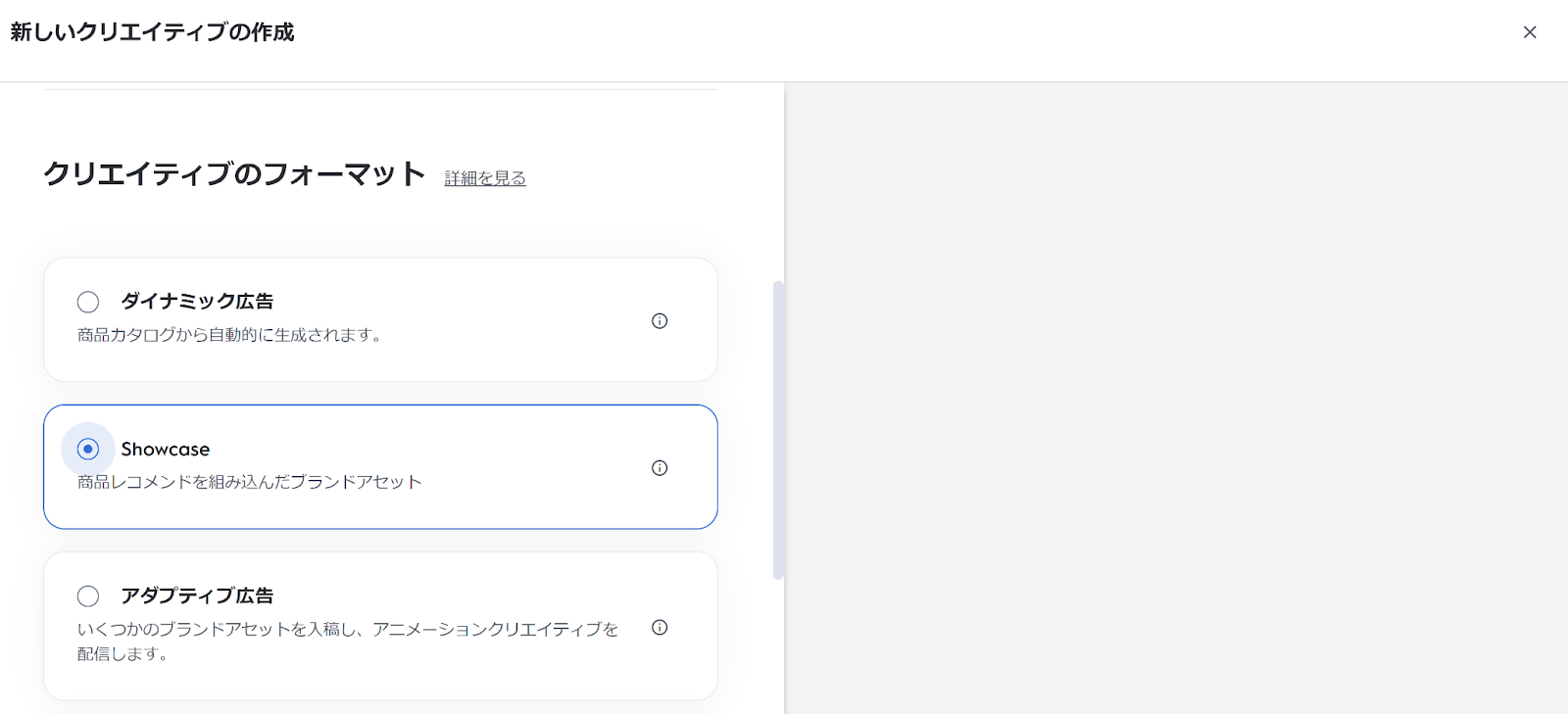Select the アダプティブ広告 radio button

coord(88,595)
